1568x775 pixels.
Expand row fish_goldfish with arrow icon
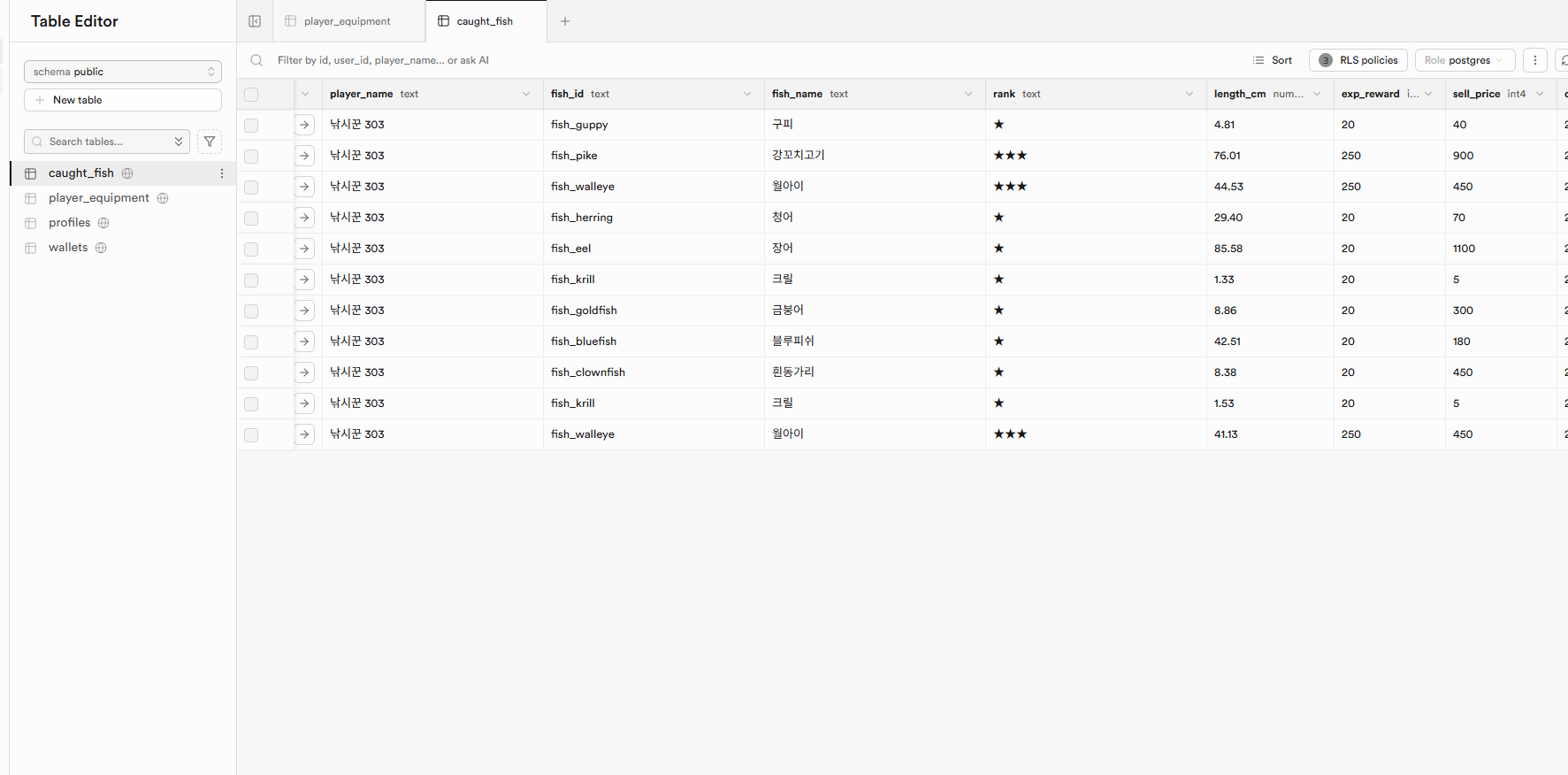(x=304, y=311)
